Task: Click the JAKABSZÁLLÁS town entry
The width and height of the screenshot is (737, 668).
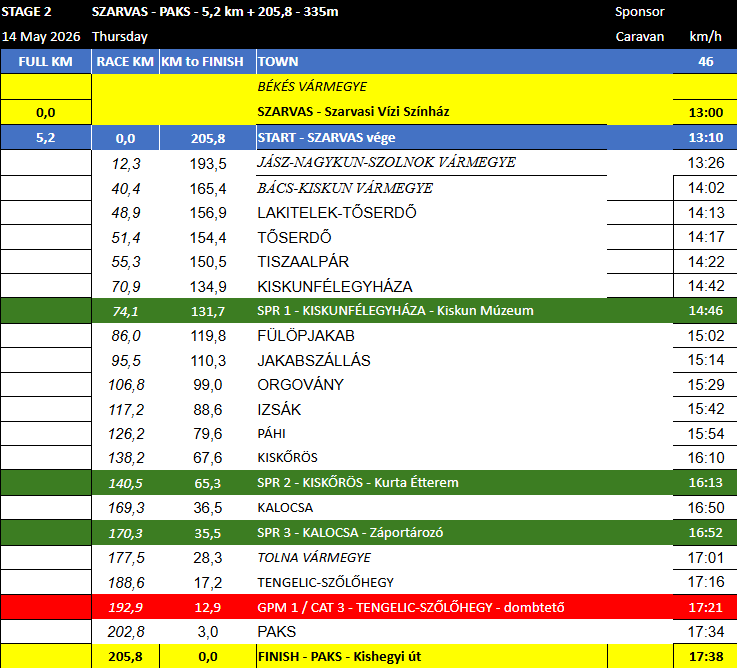Action: 314,360
